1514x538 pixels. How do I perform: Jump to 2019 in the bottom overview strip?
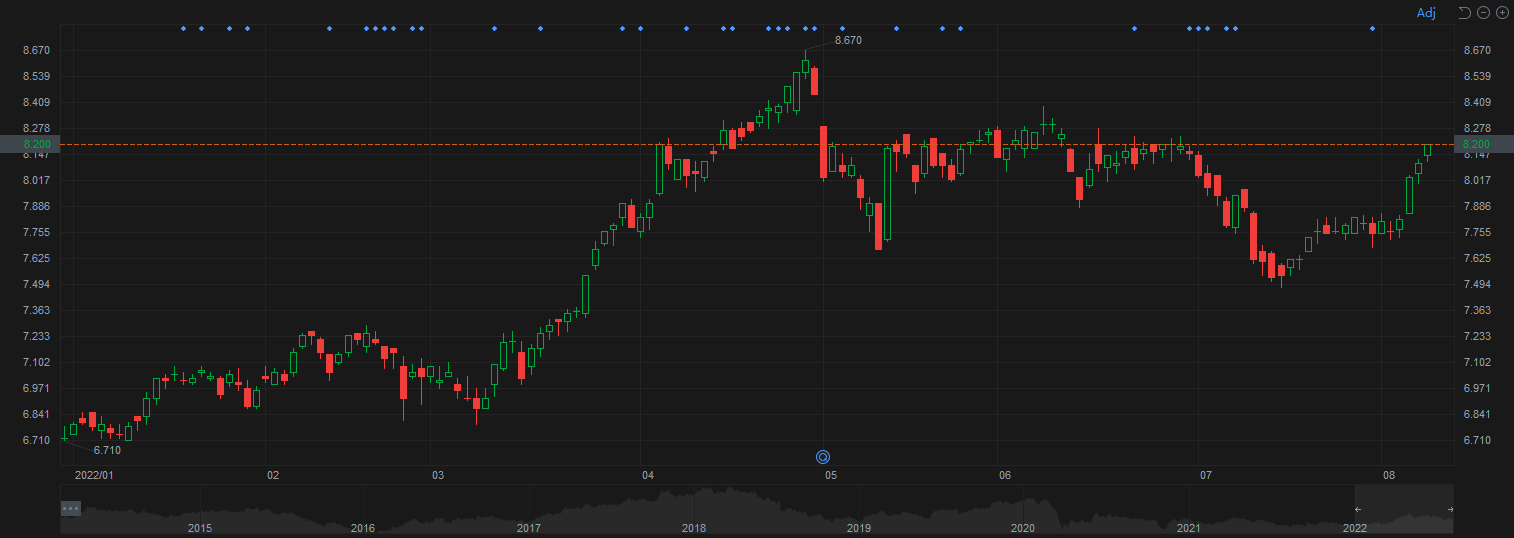858,527
